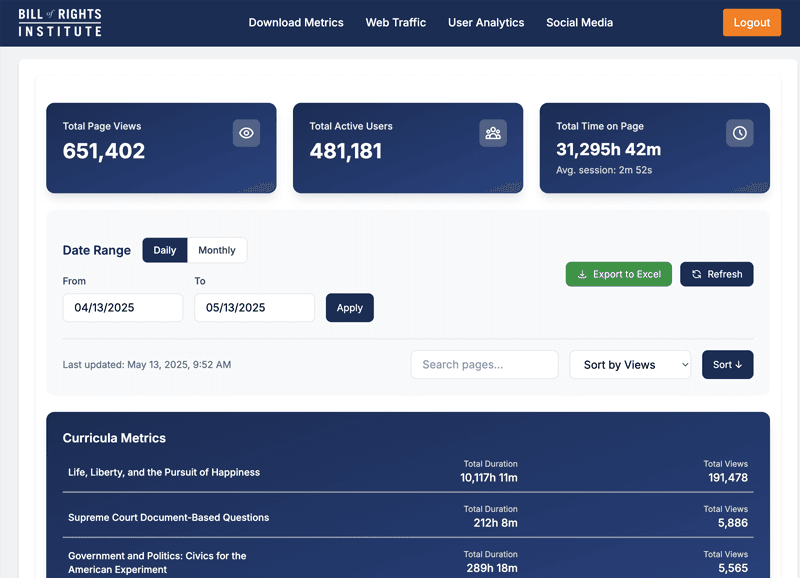Focus the Search pages box

click(485, 365)
